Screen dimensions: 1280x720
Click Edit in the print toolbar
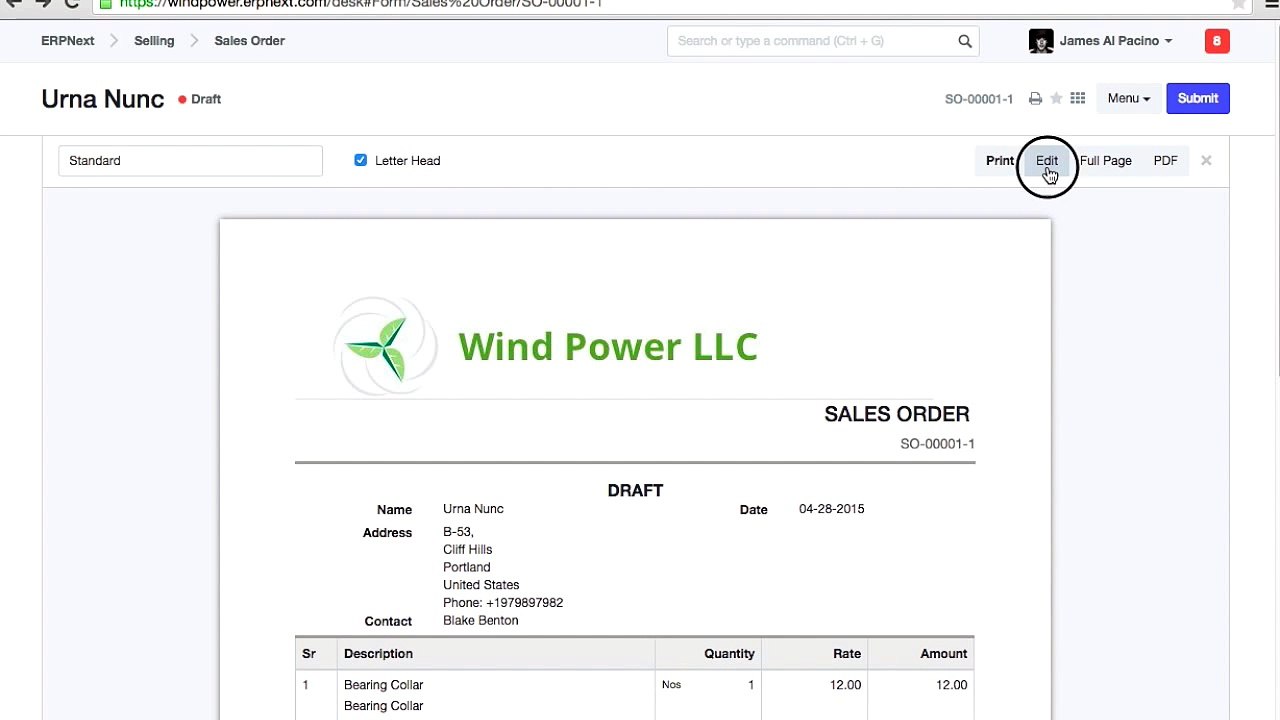pos(1047,160)
